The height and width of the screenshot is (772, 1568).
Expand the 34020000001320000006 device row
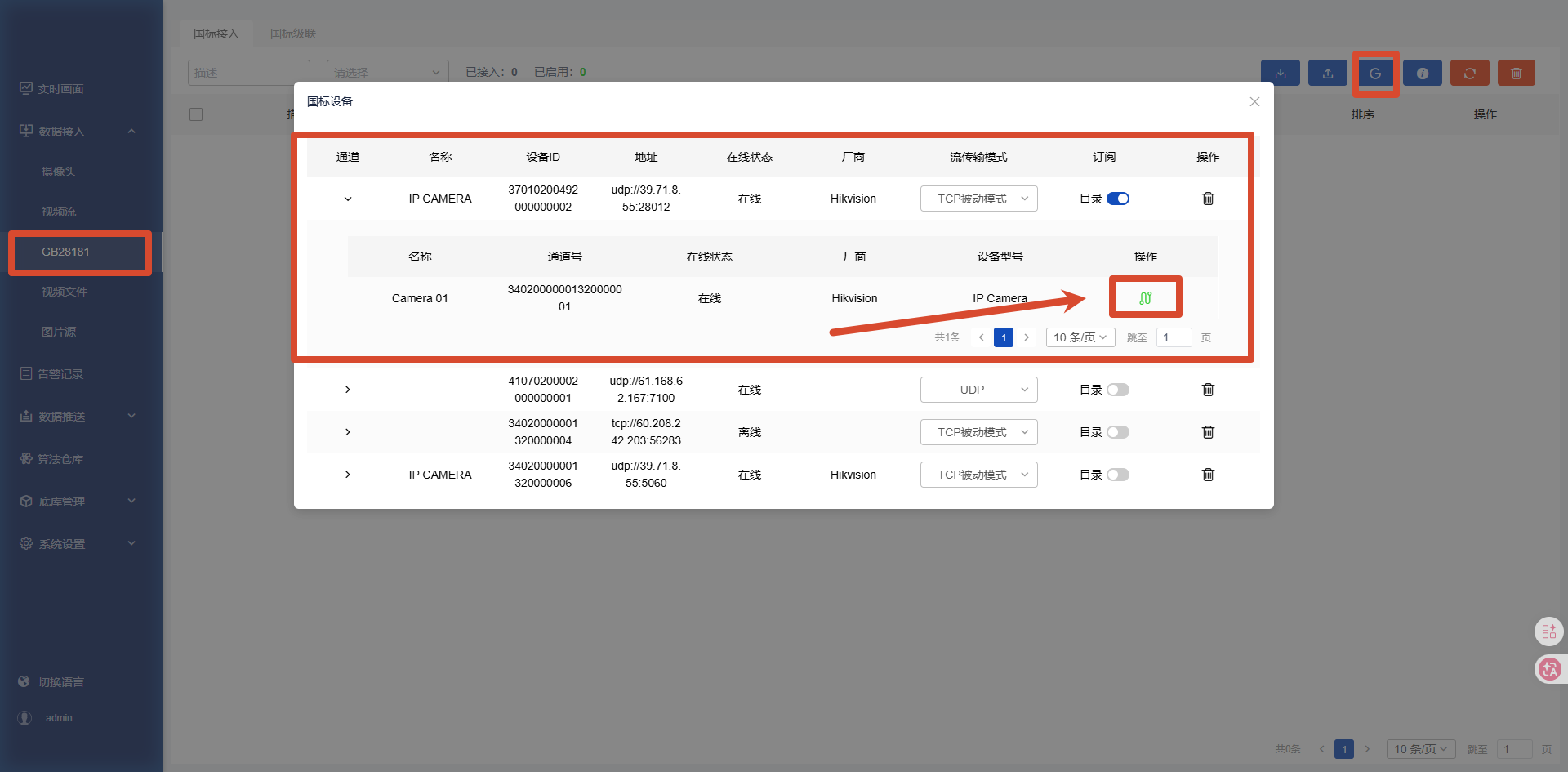[348, 475]
